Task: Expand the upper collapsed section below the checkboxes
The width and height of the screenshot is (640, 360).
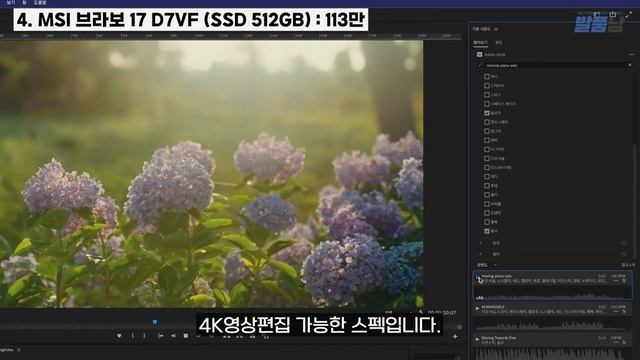Action: (480, 243)
